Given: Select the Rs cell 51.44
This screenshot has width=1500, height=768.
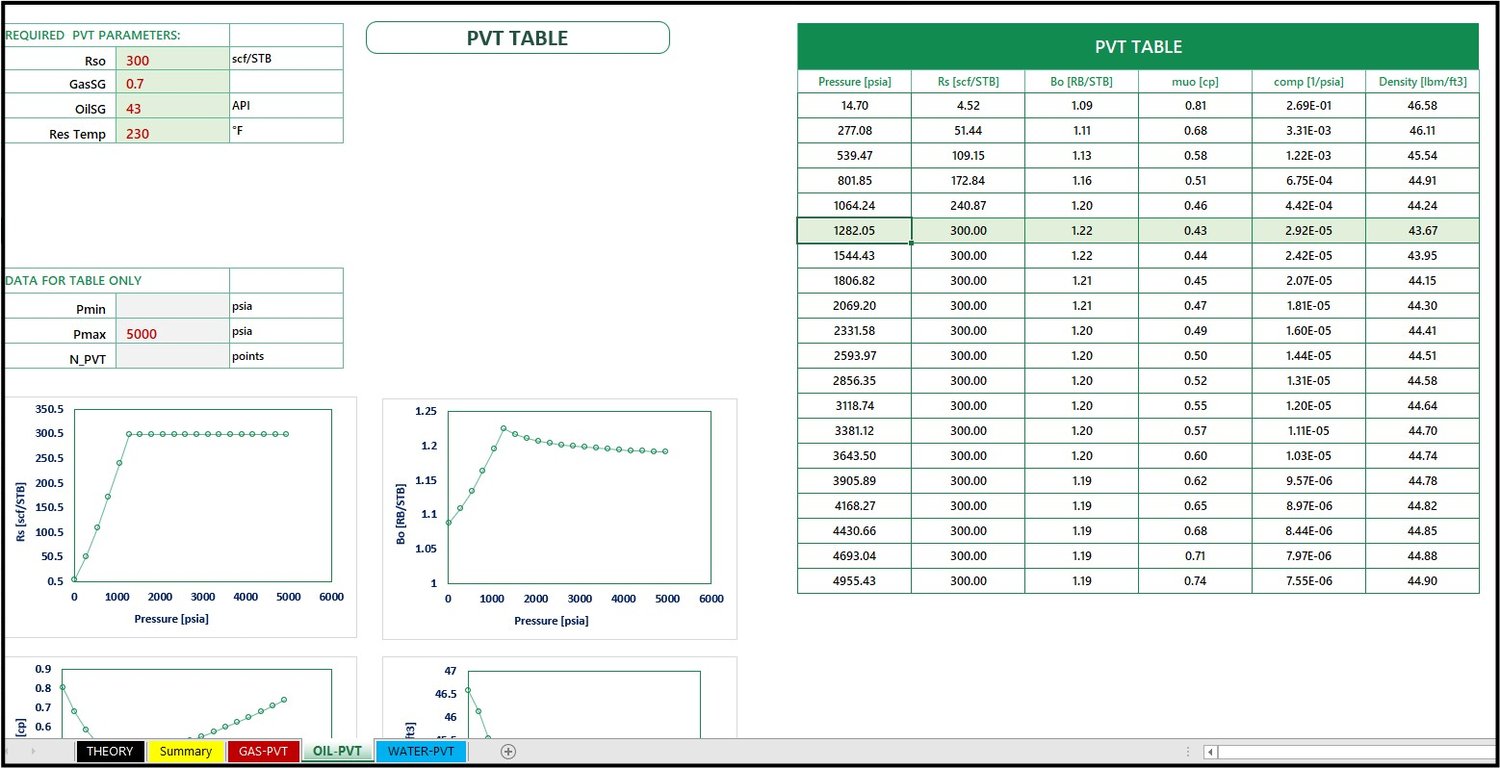Looking at the screenshot, I should (x=968, y=130).
